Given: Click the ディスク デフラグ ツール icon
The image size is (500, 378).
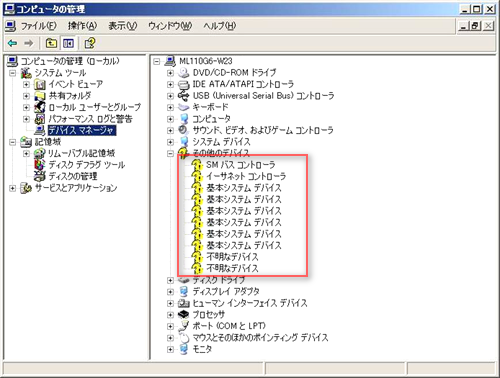Looking at the screenshot, I should (40, 165).
